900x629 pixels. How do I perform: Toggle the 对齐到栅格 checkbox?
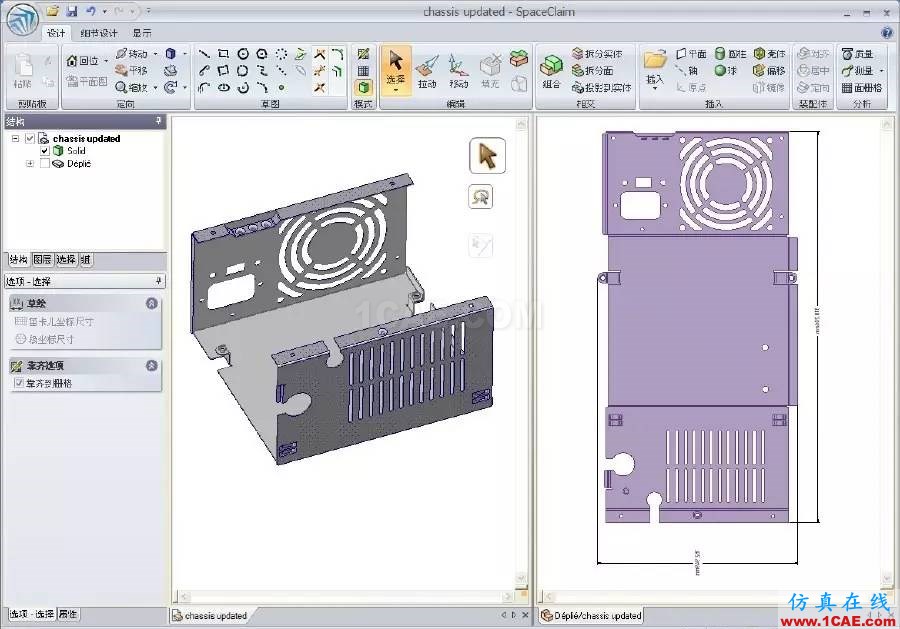point(18,383)
